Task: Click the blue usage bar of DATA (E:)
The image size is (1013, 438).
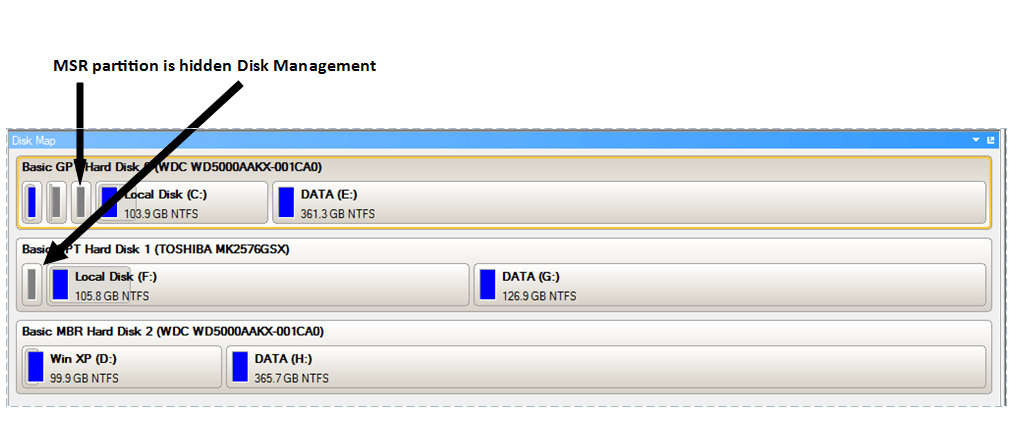Action: [x=286, y=202]
